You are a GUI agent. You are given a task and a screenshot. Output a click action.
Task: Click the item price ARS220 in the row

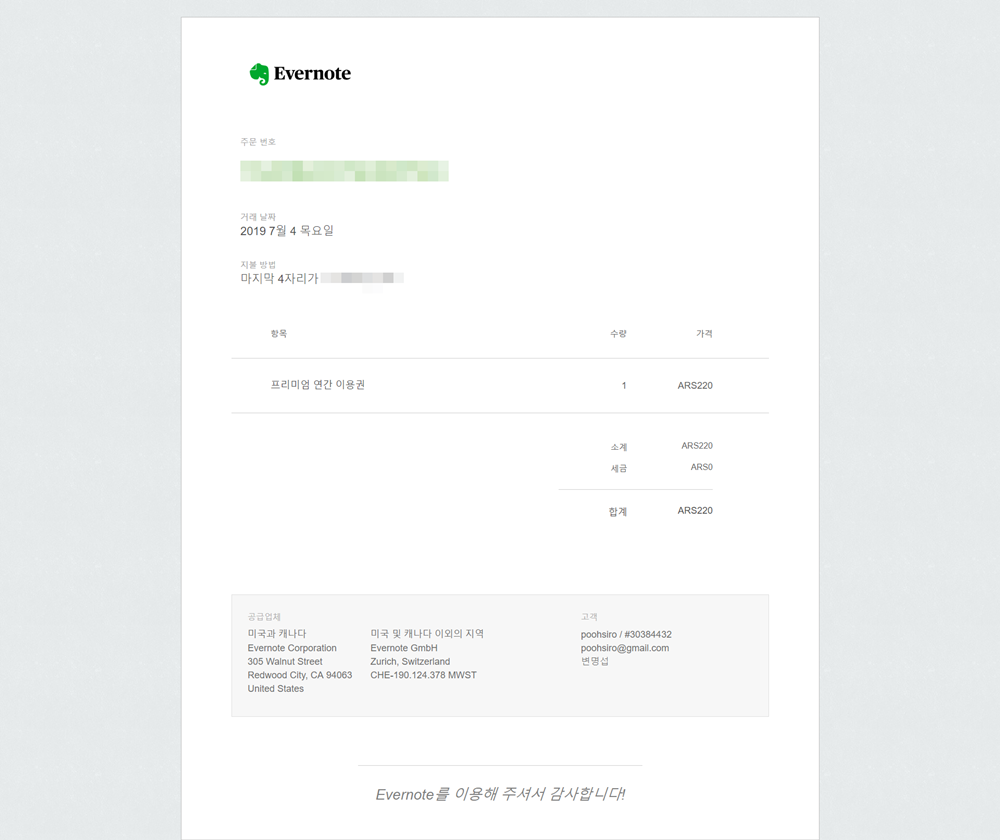(x=695, y=385)
